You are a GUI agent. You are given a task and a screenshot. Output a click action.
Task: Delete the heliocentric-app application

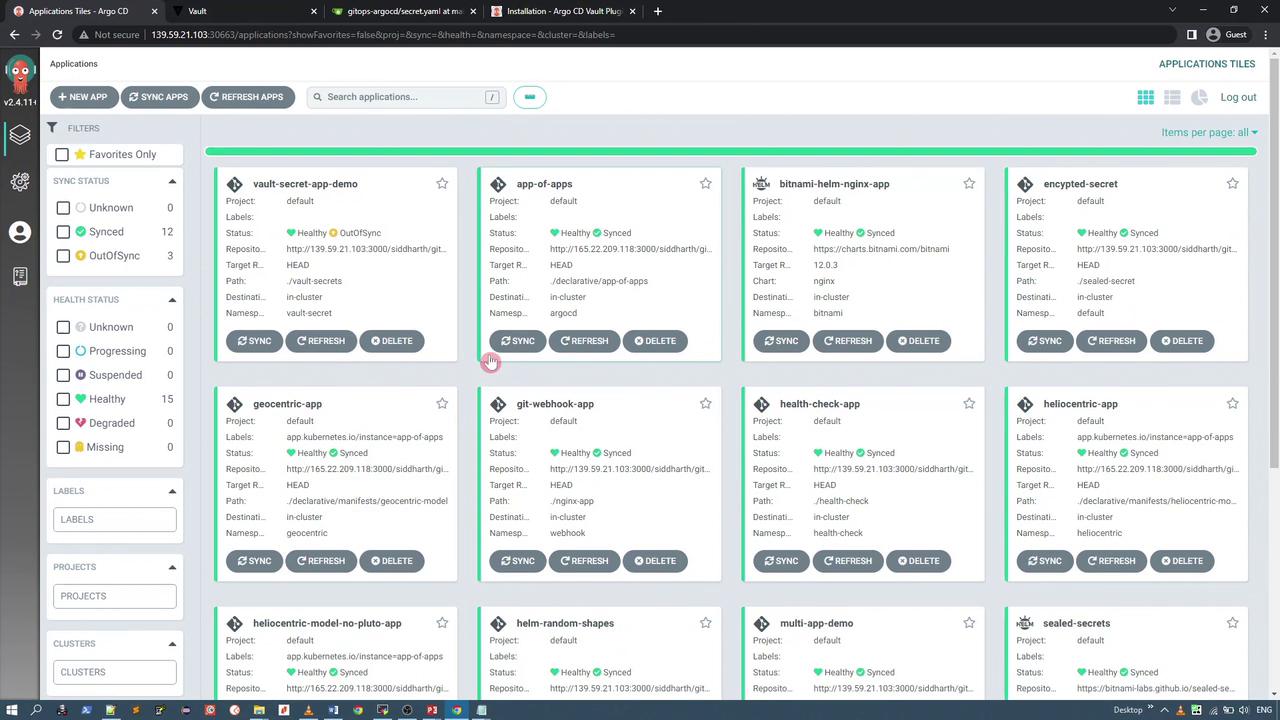(x=1182, y=561)
